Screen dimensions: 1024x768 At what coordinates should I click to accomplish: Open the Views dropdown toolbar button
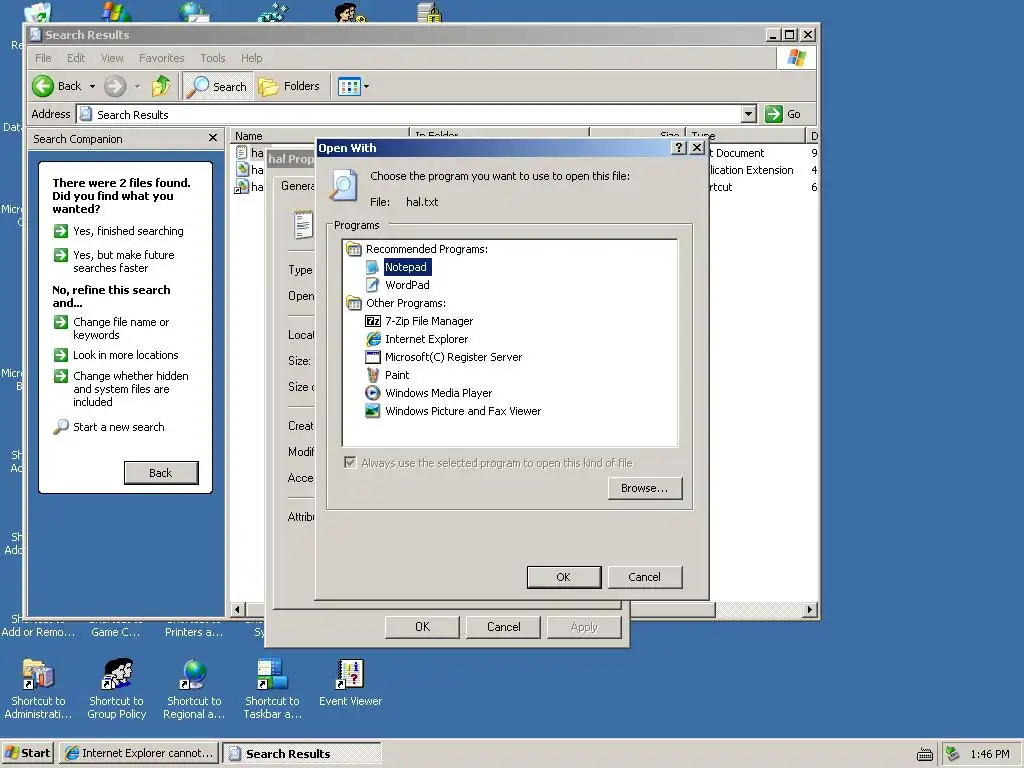(x=353, y=86)
